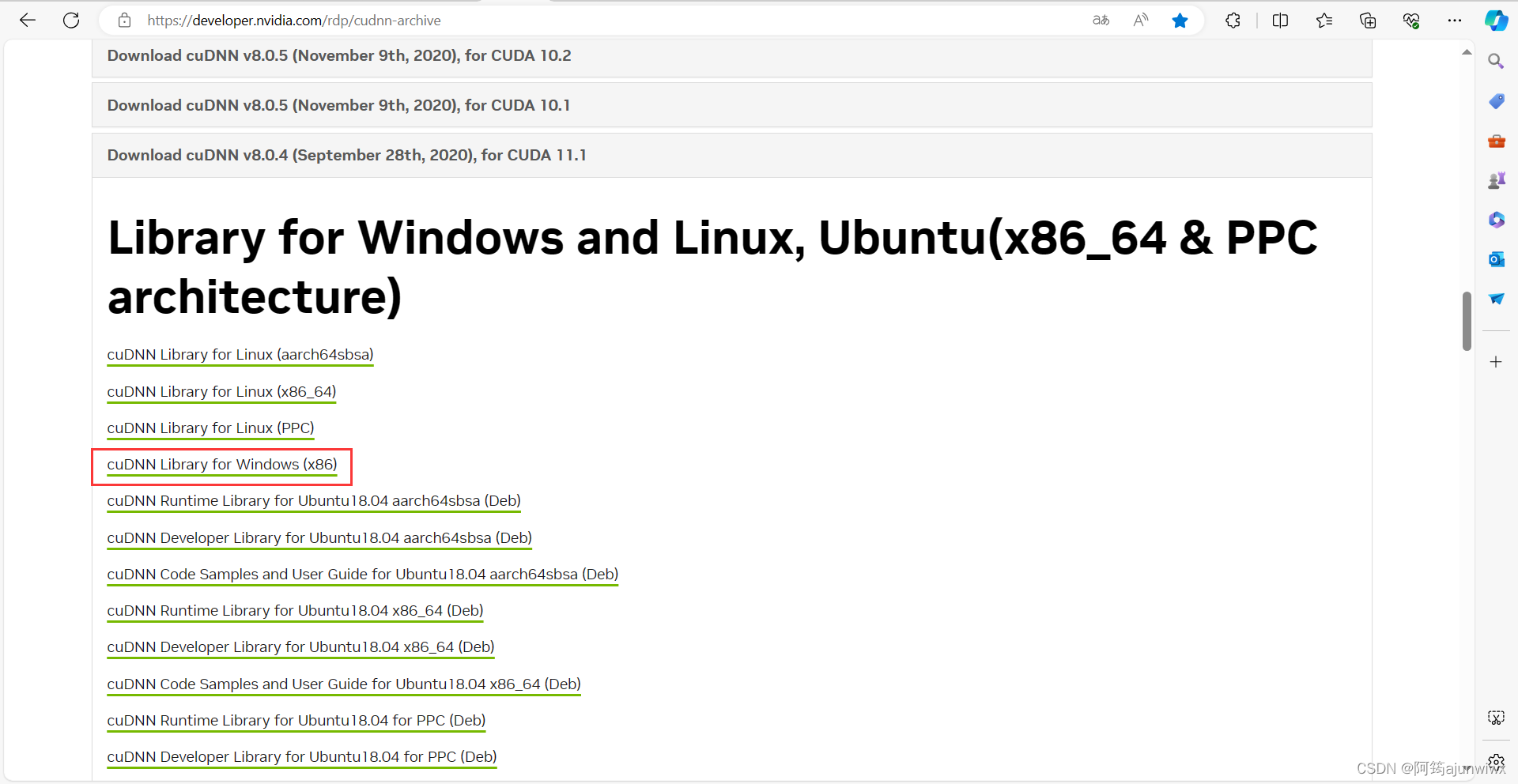Viewport: 1518px width, 784px height.
Task: Download cuDNN Library for Linux (aarch64sbsa)
Action: click(x=240, y=355)
